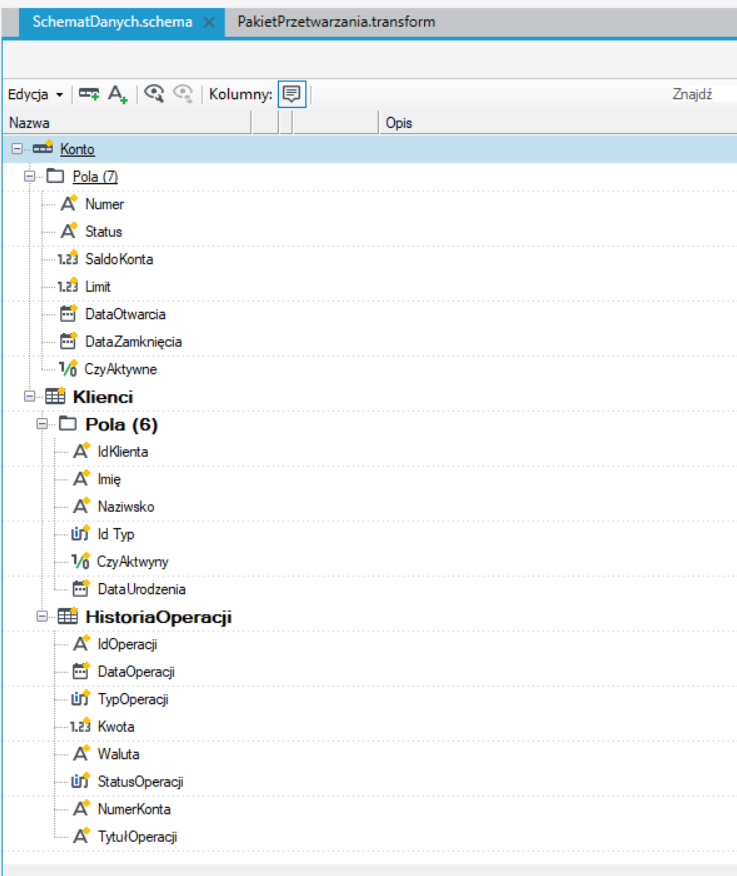Click the calendar icon of DataOtwarcia

tap(68, 313)
